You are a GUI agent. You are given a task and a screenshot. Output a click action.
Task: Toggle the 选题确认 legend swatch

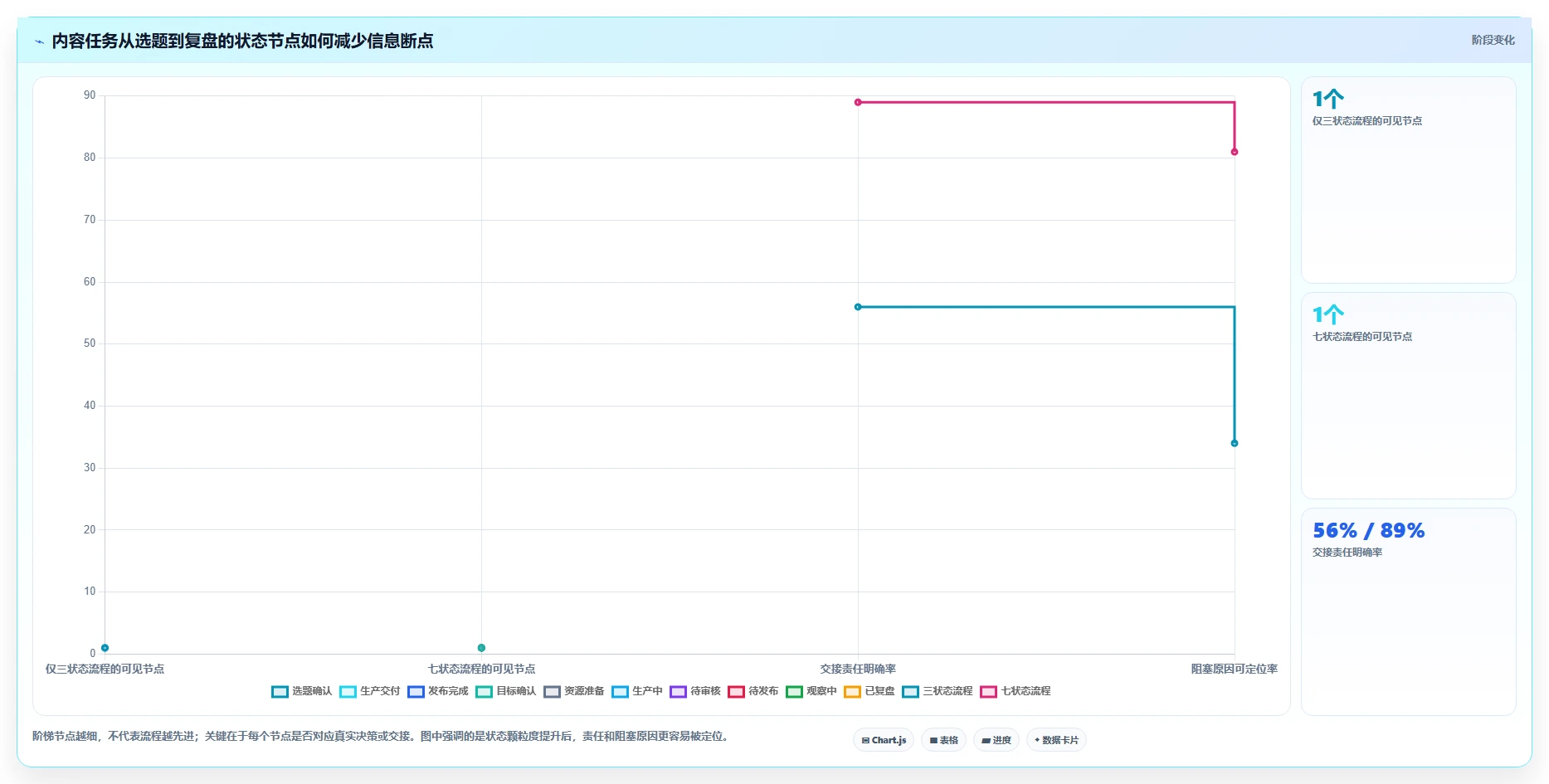(x=280, y=692)
